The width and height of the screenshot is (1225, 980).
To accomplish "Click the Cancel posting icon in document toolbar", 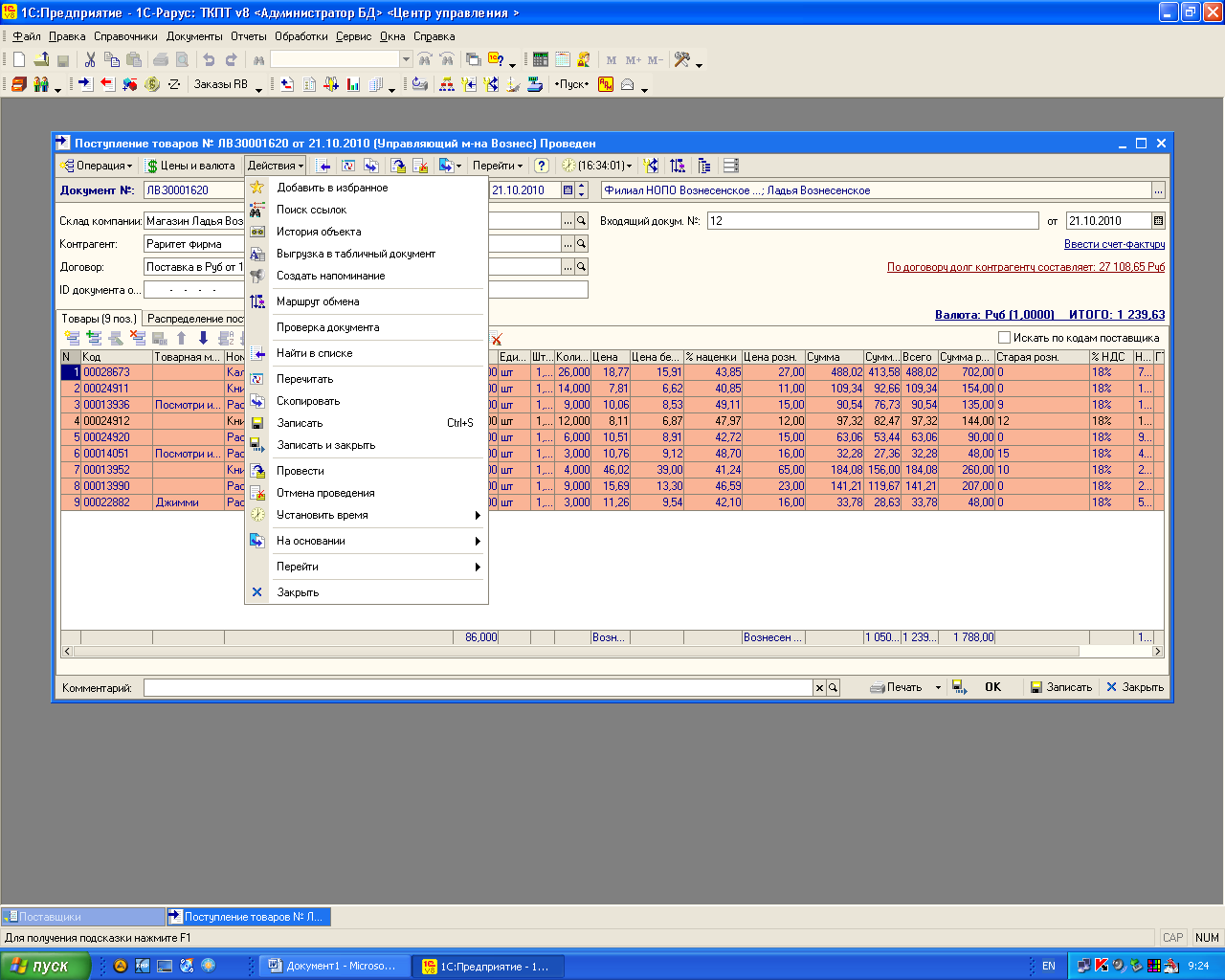I will click(x=420, y=166).
